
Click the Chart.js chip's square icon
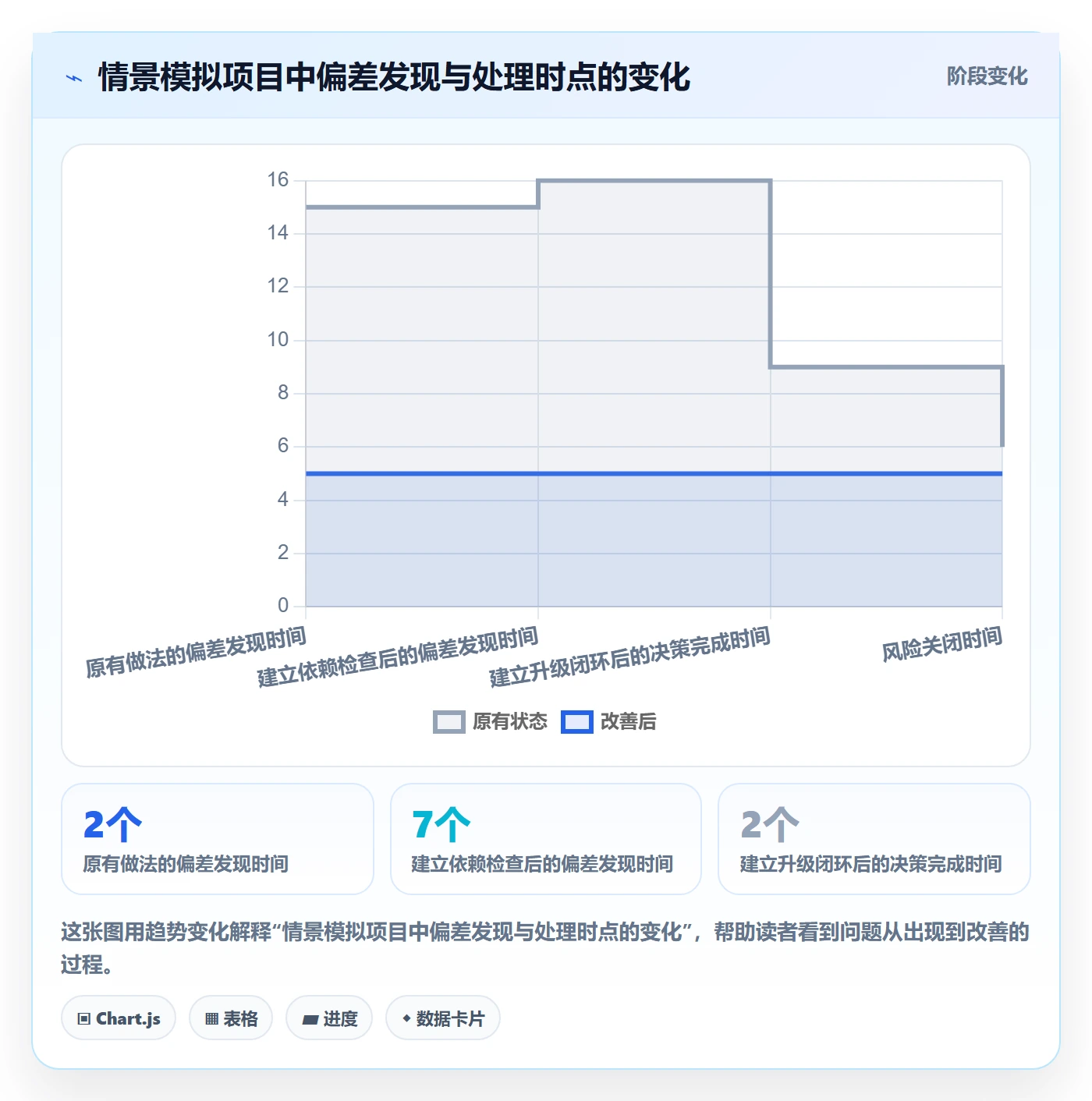point(84,1018)
